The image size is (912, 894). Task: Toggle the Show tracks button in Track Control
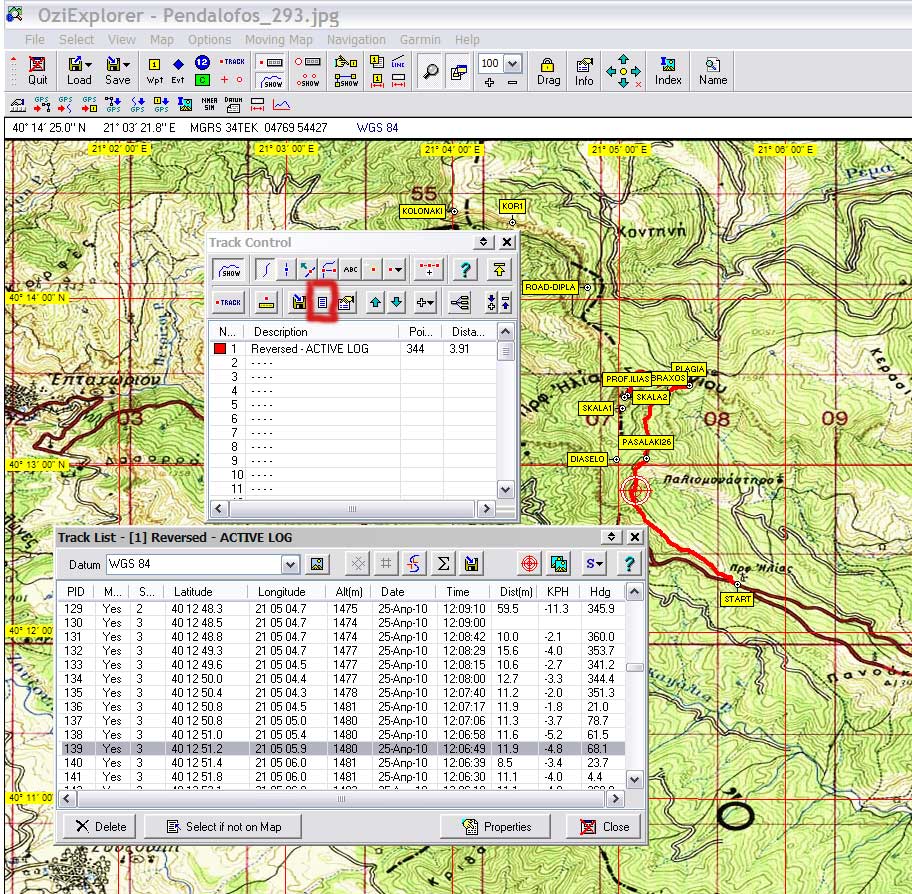coord(230,269)
